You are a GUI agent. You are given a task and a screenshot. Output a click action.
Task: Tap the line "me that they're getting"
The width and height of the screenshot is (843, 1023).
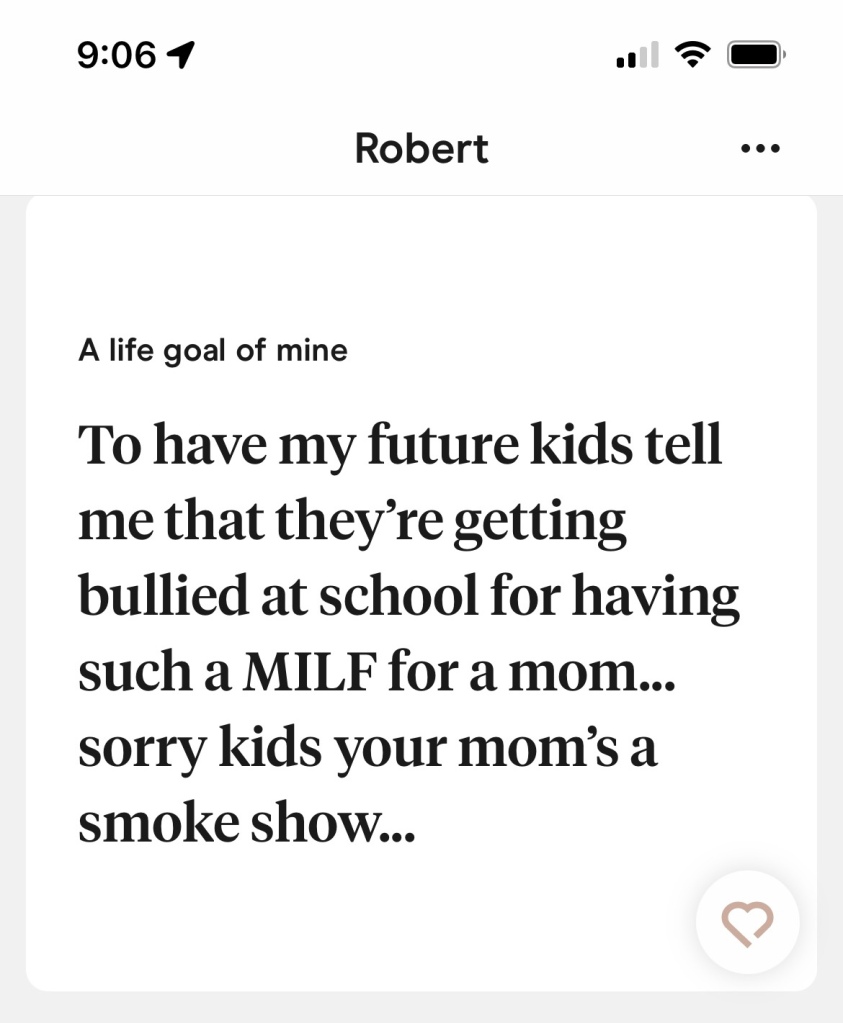352,521
